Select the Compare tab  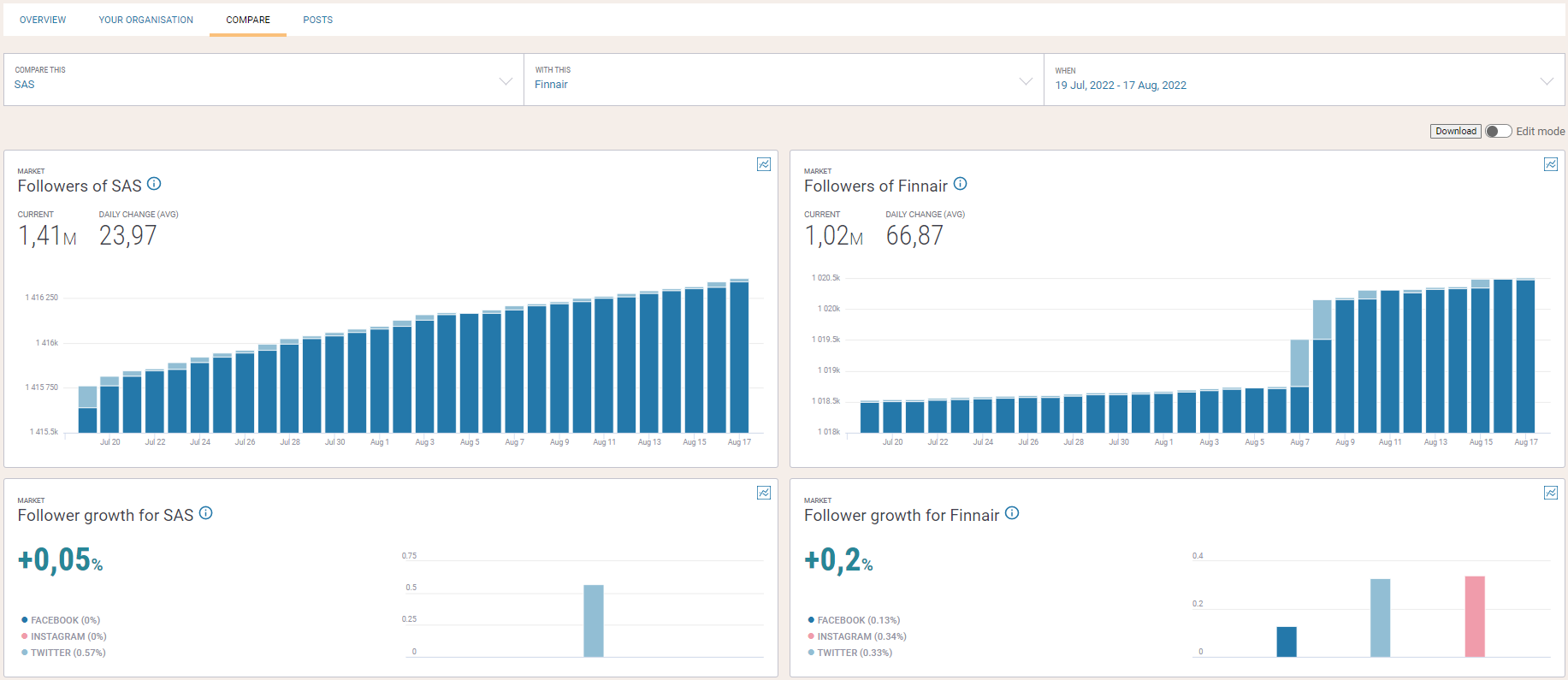click(x=248, y=20)
